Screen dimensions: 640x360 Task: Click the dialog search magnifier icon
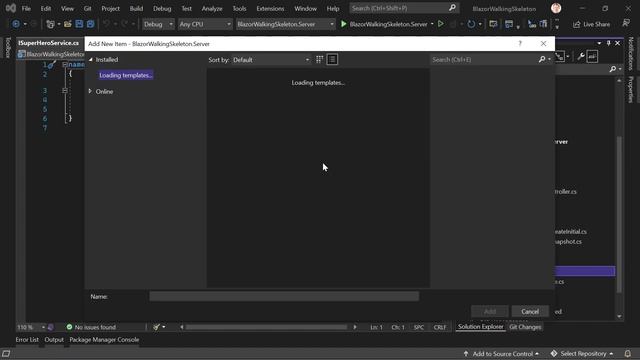coord(542,60)
